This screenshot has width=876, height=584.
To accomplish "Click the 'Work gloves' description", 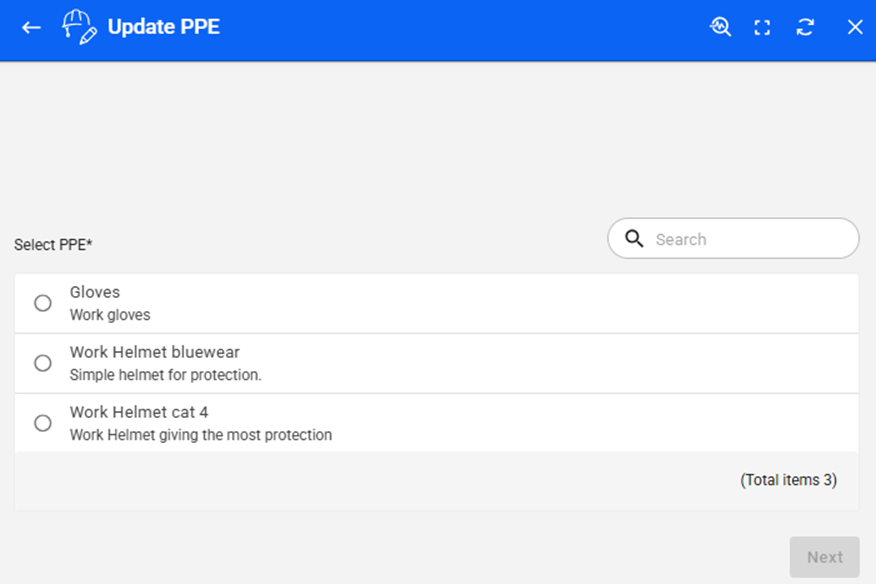I will click(x=110, y=315).
